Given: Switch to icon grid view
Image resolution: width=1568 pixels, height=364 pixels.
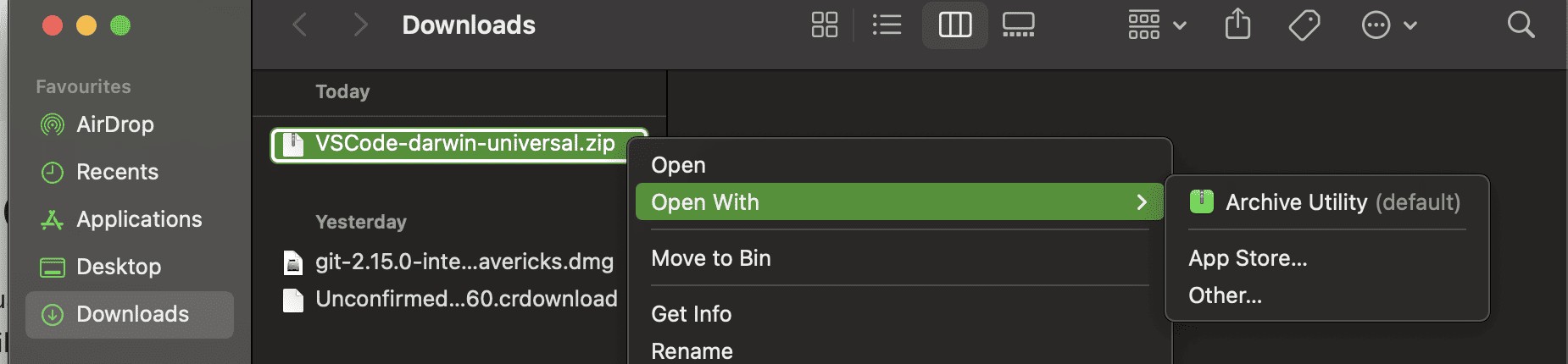Looking at the screenshot, I should [824, 25].
